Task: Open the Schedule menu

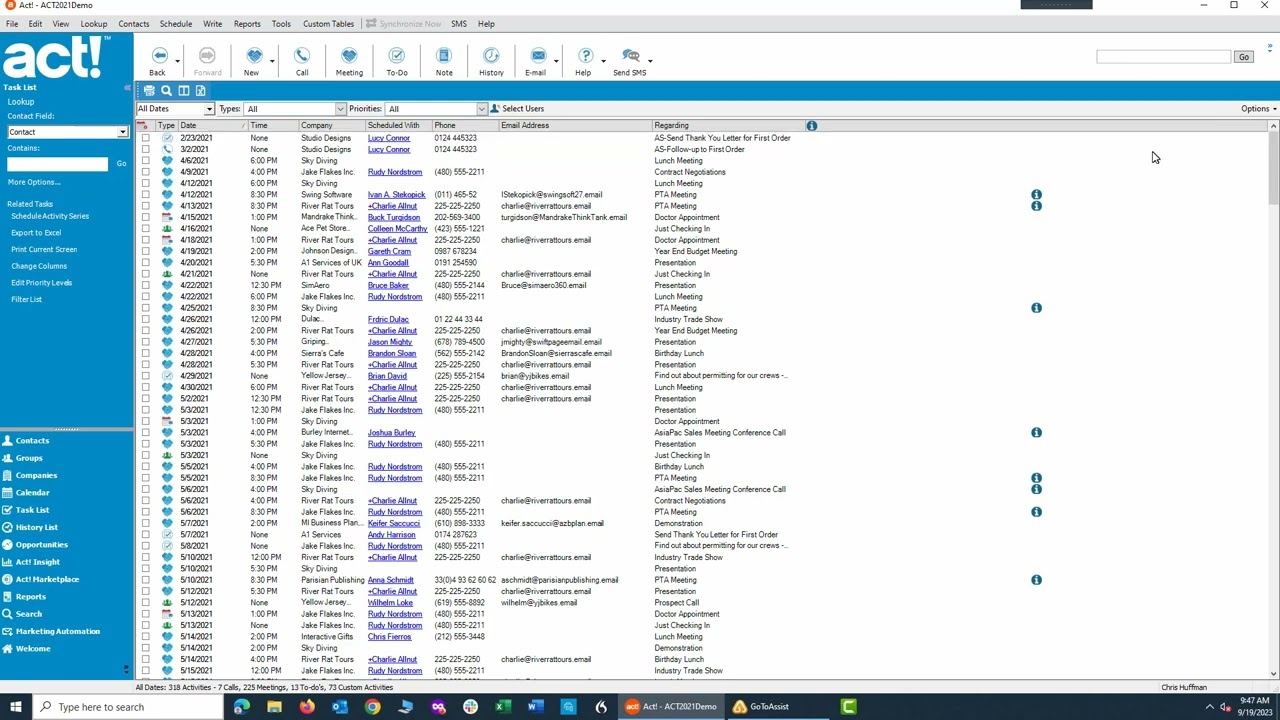Action: (x=175, y=24)
